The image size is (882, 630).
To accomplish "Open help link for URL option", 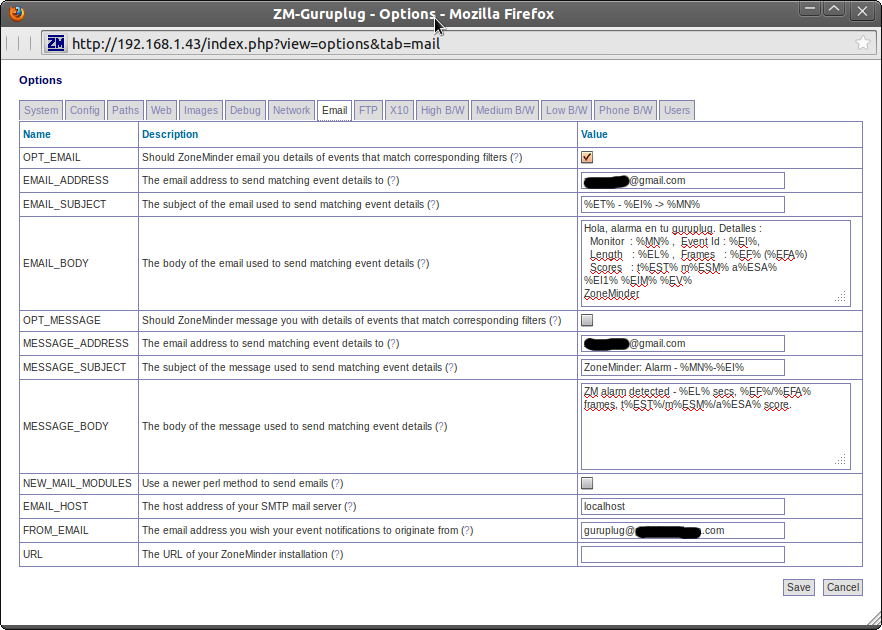I will [x=337, y=554].
